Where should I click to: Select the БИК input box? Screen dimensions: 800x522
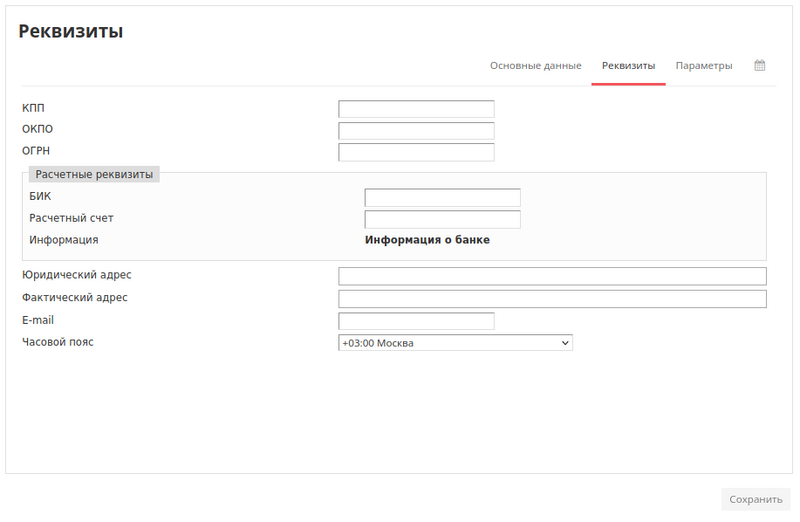tap(442, 197)
